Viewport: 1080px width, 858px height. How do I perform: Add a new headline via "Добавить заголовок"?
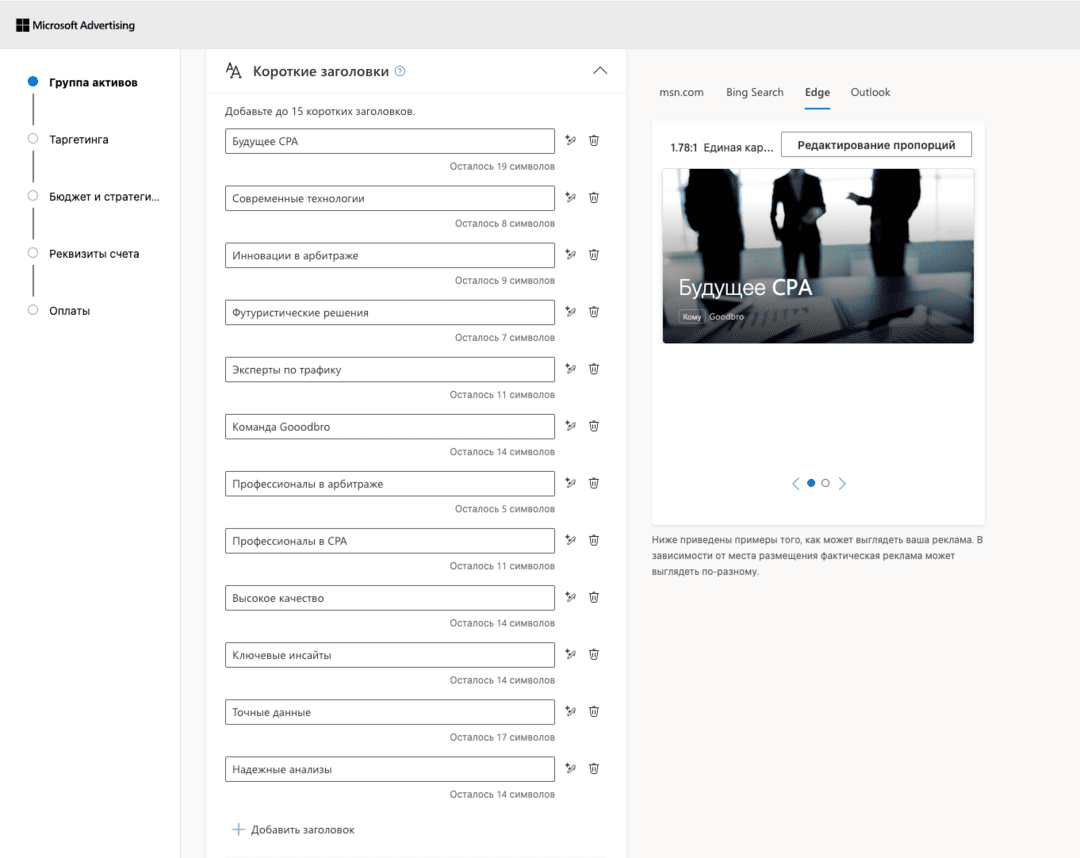coord(295,829)
